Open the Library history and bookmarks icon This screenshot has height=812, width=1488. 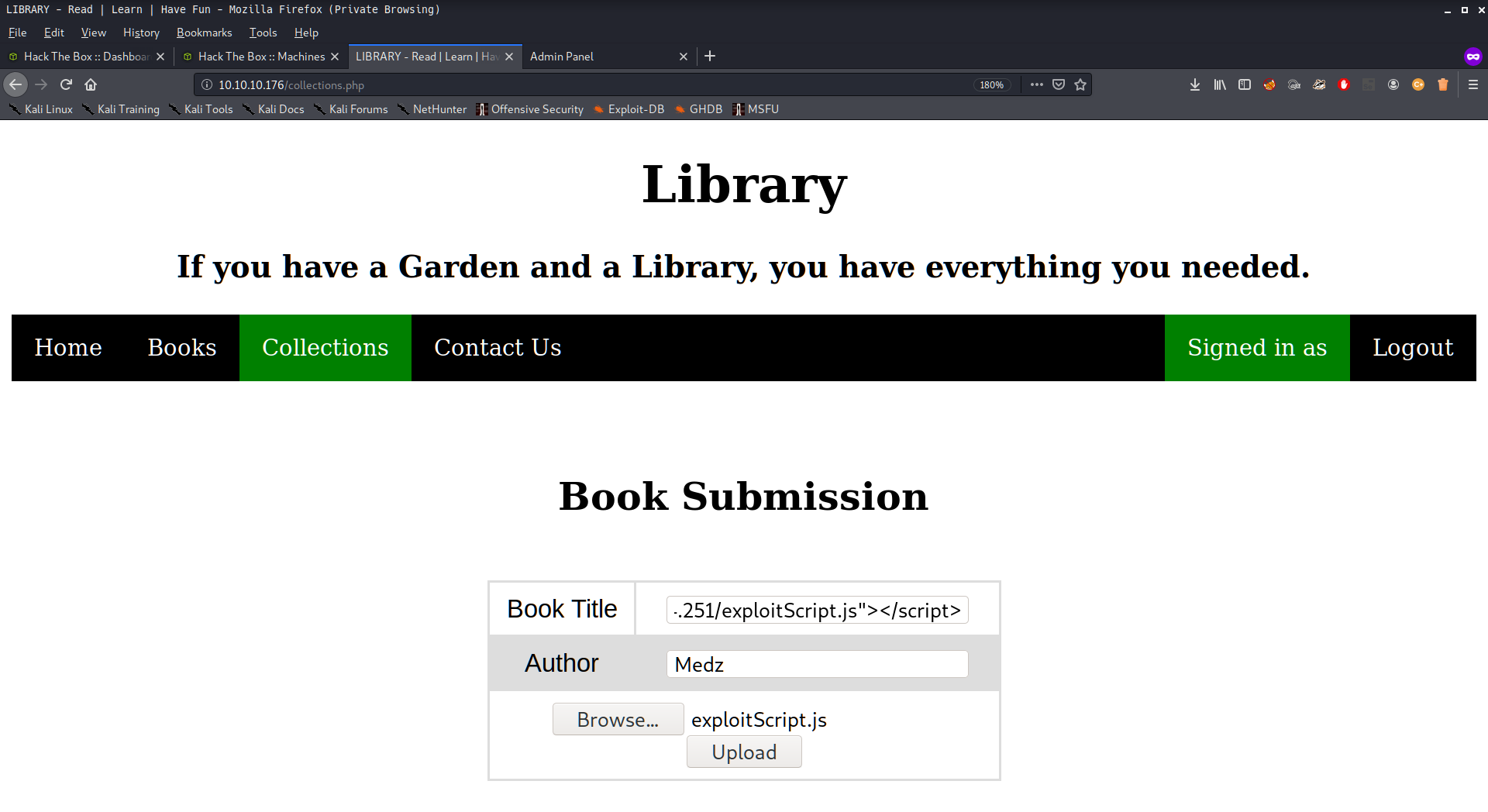click(1220, 84)
